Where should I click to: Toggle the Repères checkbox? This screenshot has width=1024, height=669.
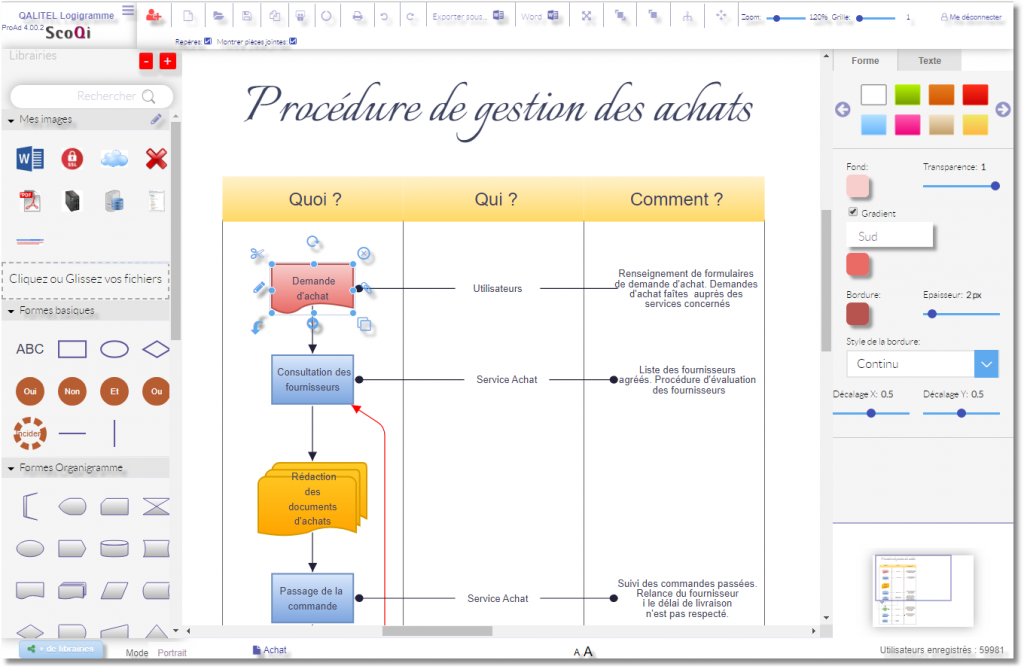coord(208,41)
